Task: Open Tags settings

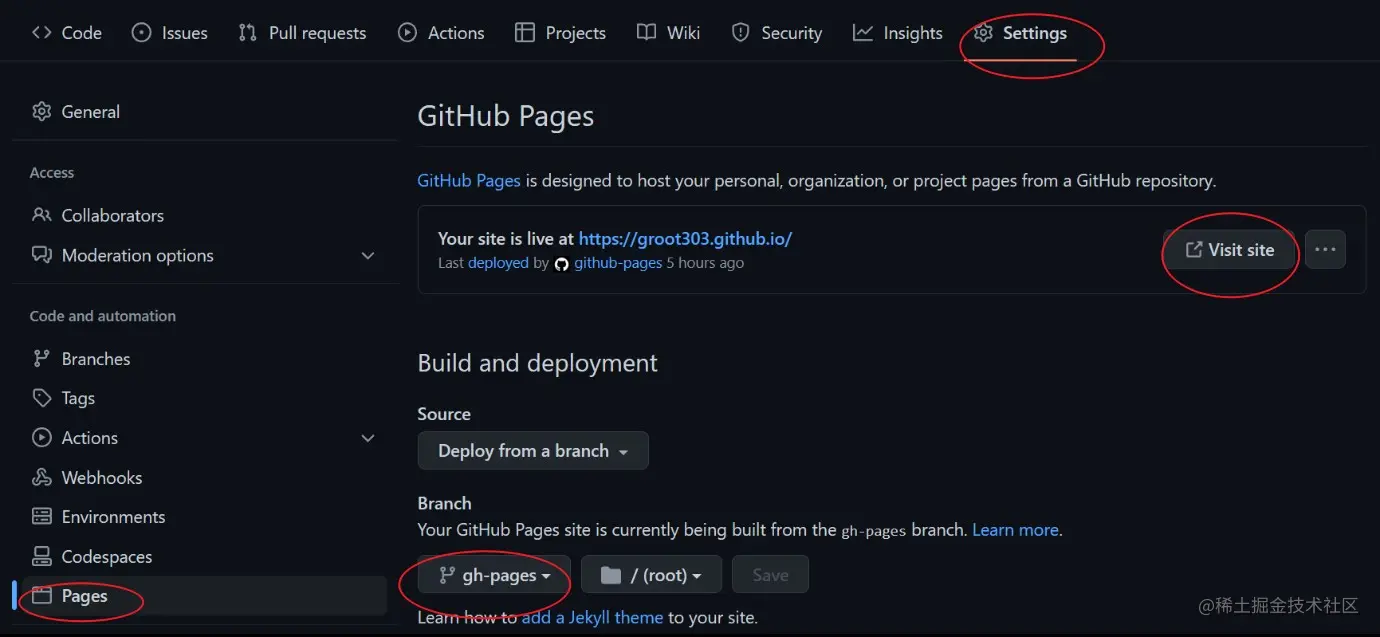Action: click(x=204, y=398)
